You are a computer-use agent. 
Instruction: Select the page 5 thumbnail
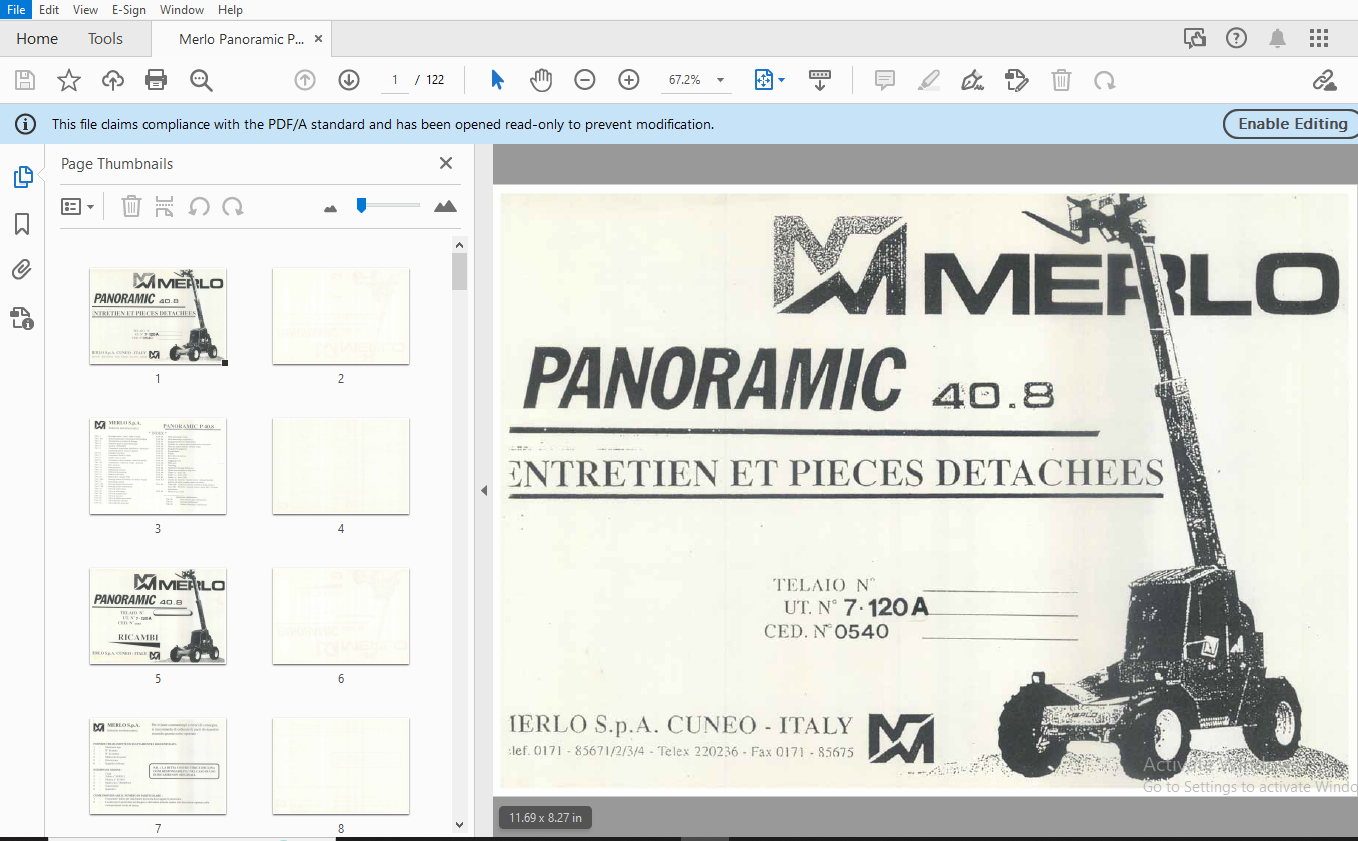[158, 616]
